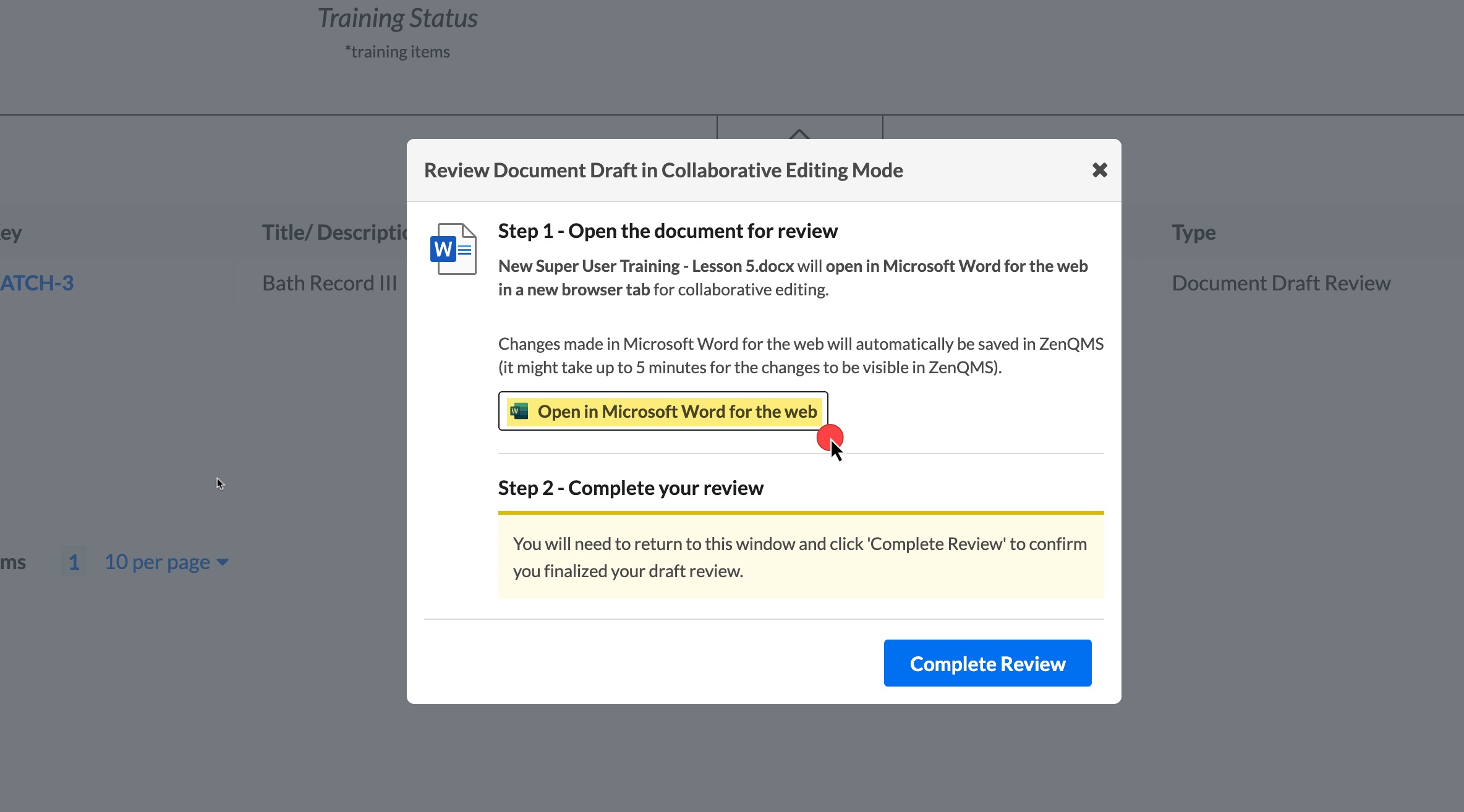Select the Bath Record III row title
Screen dimensions: 1464x812
330,282
